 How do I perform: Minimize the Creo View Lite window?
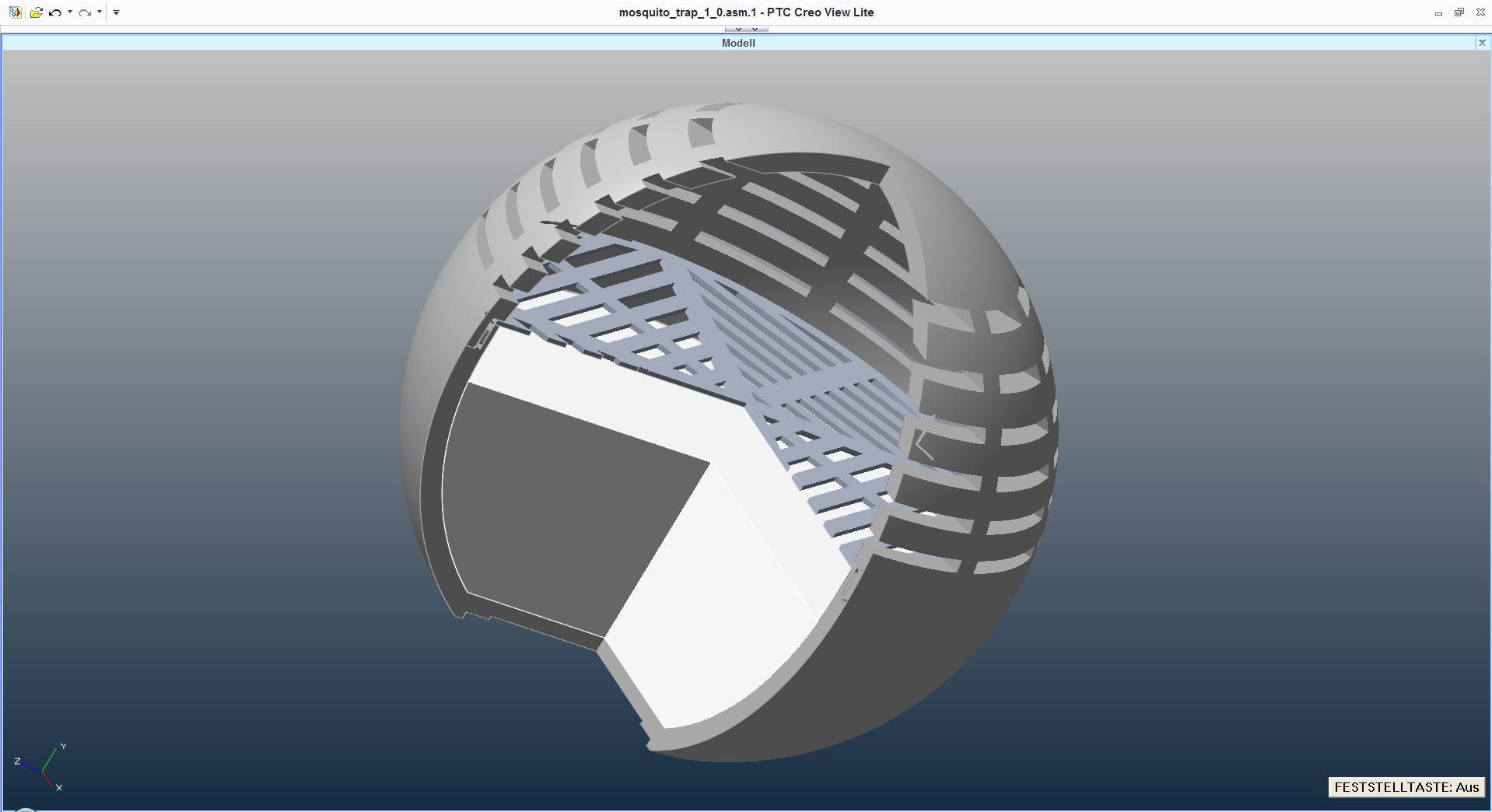tap(1438, 12)
